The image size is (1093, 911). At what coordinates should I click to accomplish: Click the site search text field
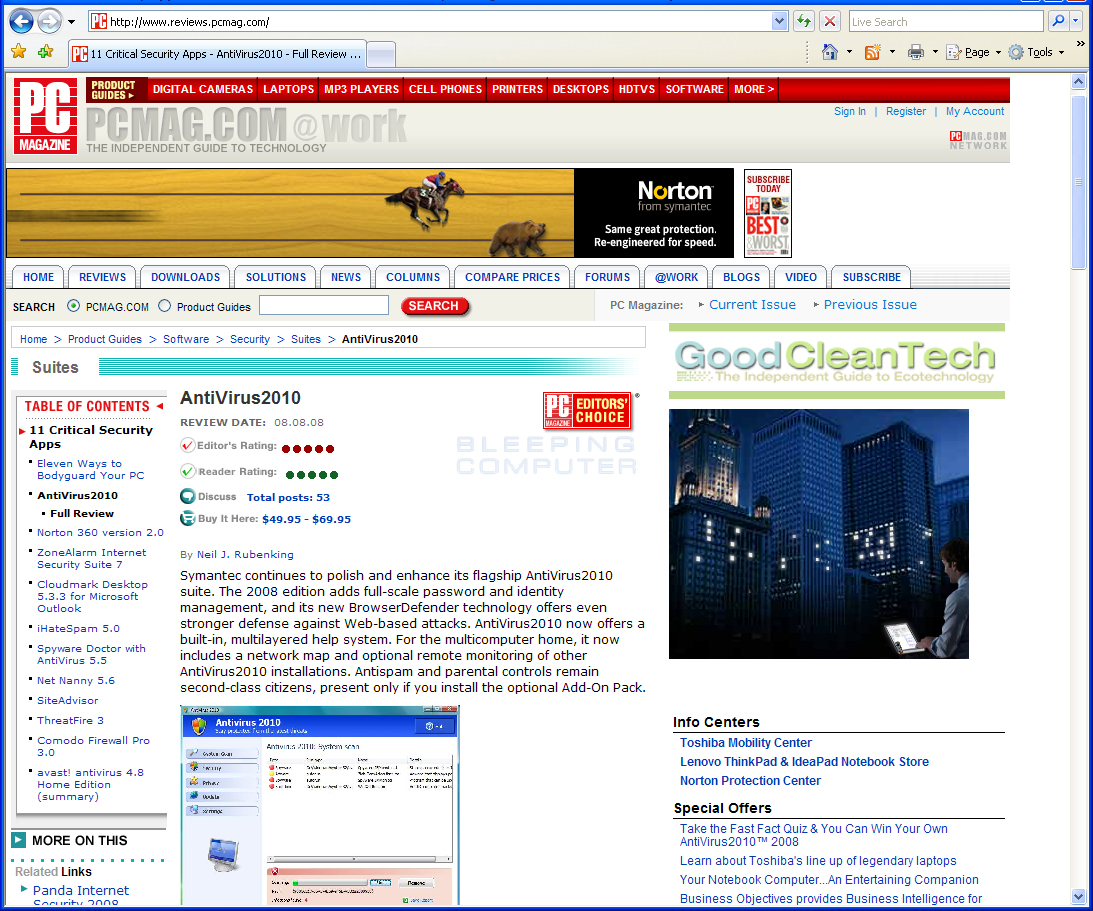[323, 305]
